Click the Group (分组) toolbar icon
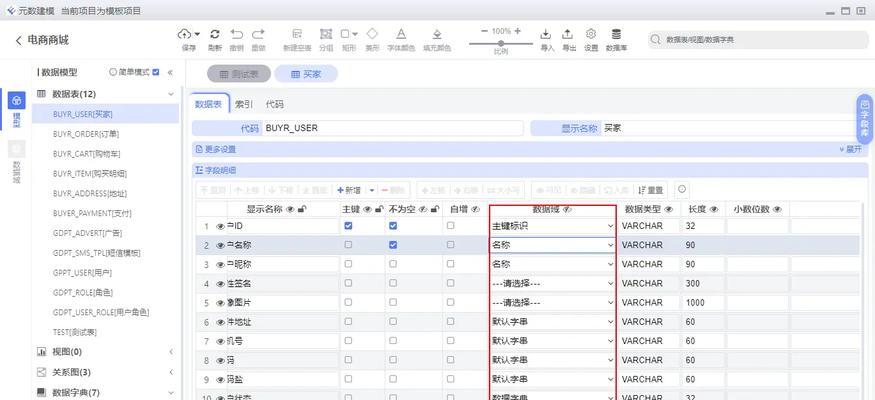Screen dimensions: 875x400 coord(326,35)
